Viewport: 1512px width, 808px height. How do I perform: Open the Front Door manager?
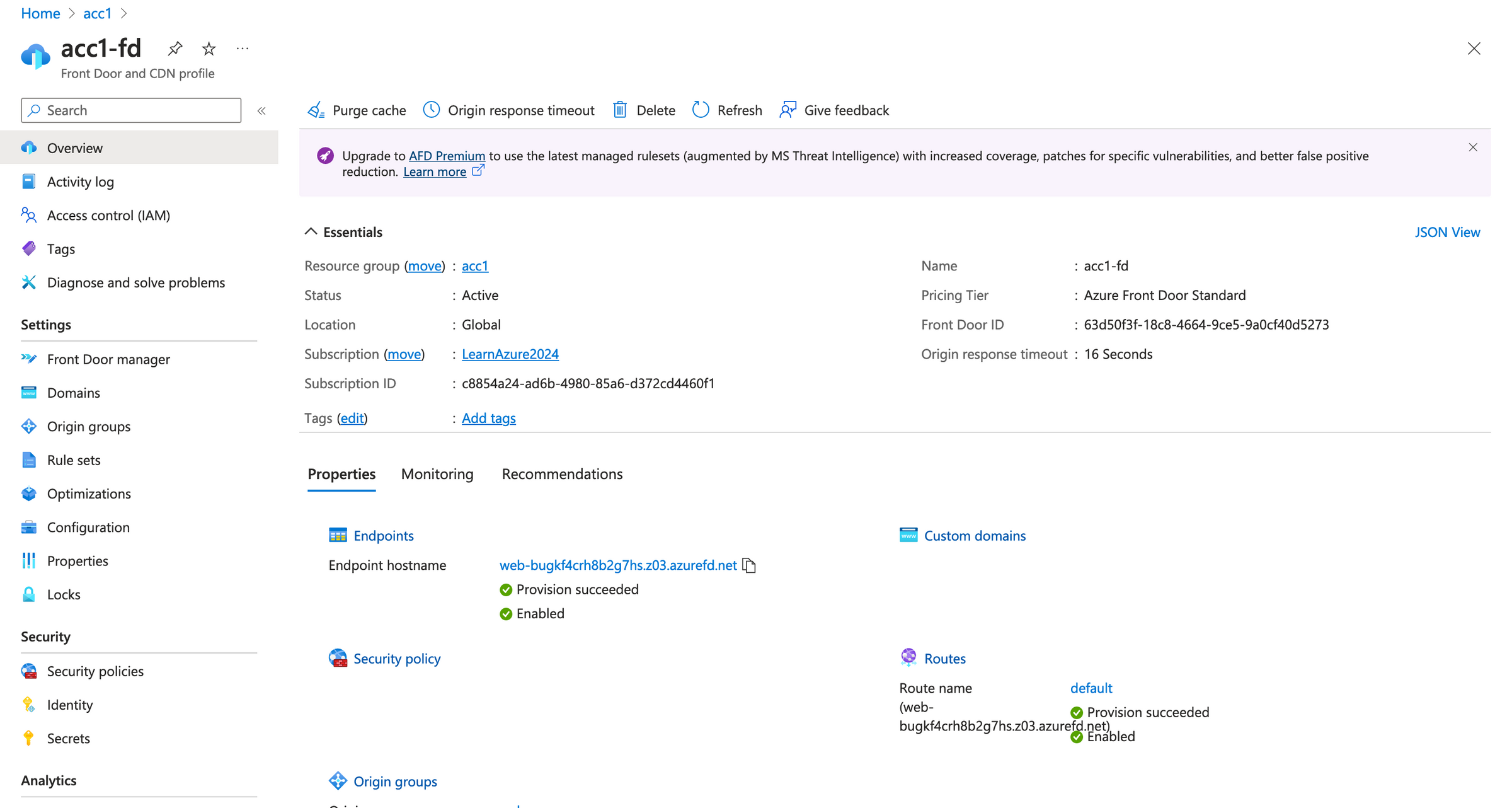click(x=108, y=359)
